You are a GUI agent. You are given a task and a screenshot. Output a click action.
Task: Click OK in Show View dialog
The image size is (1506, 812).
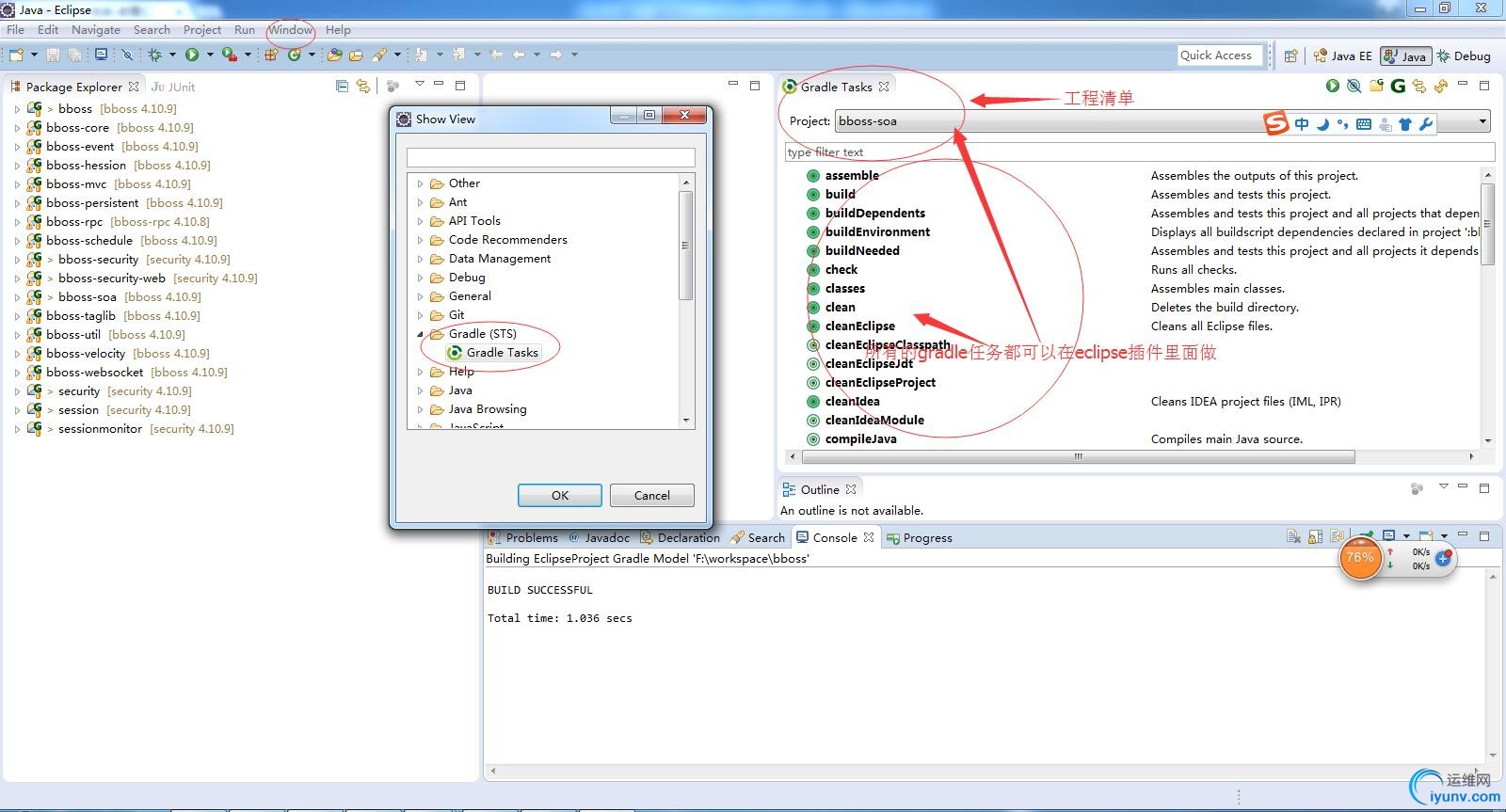pyautogui.click(x=560, y=495)
